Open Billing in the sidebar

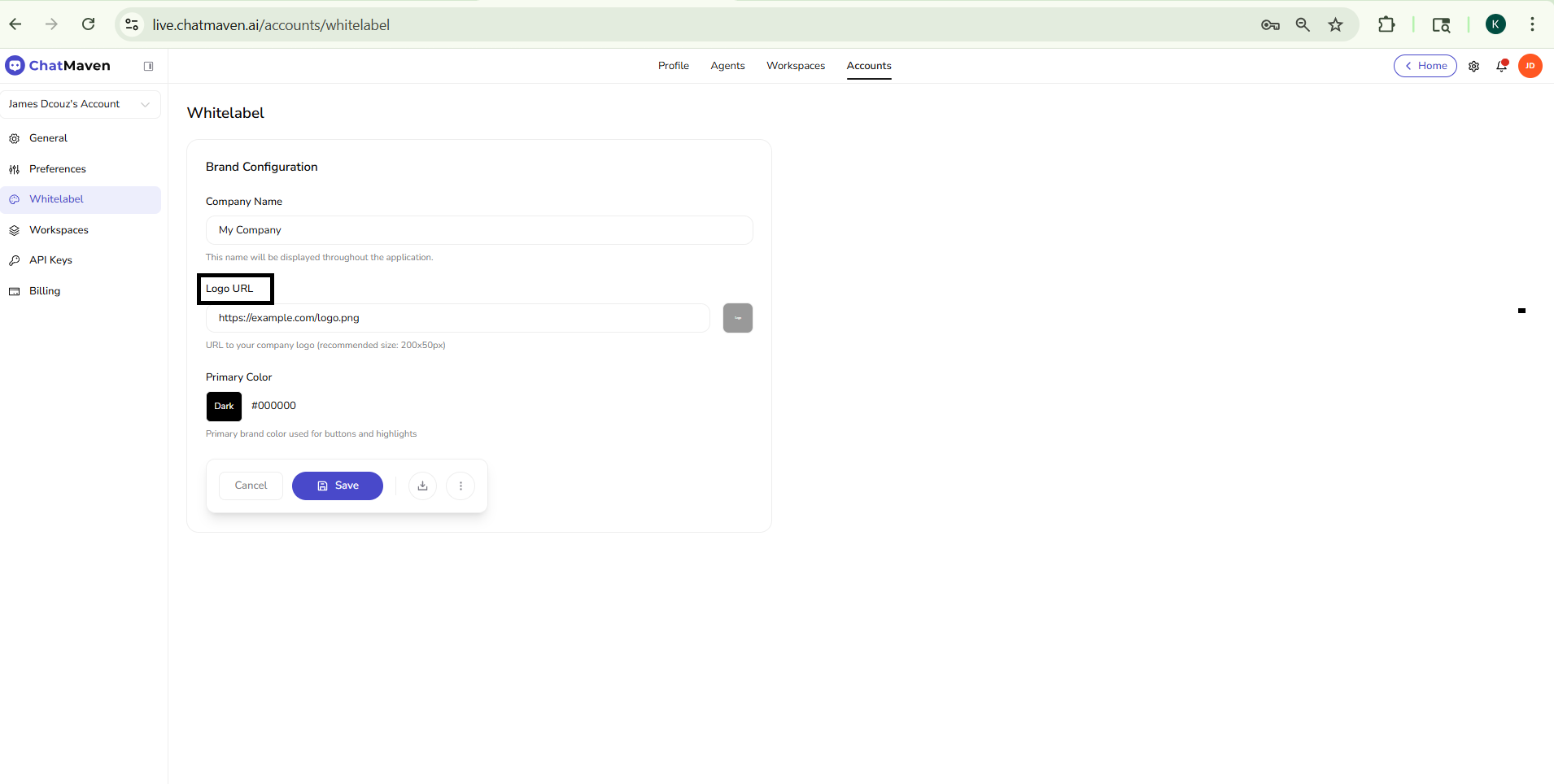point(45,291)
